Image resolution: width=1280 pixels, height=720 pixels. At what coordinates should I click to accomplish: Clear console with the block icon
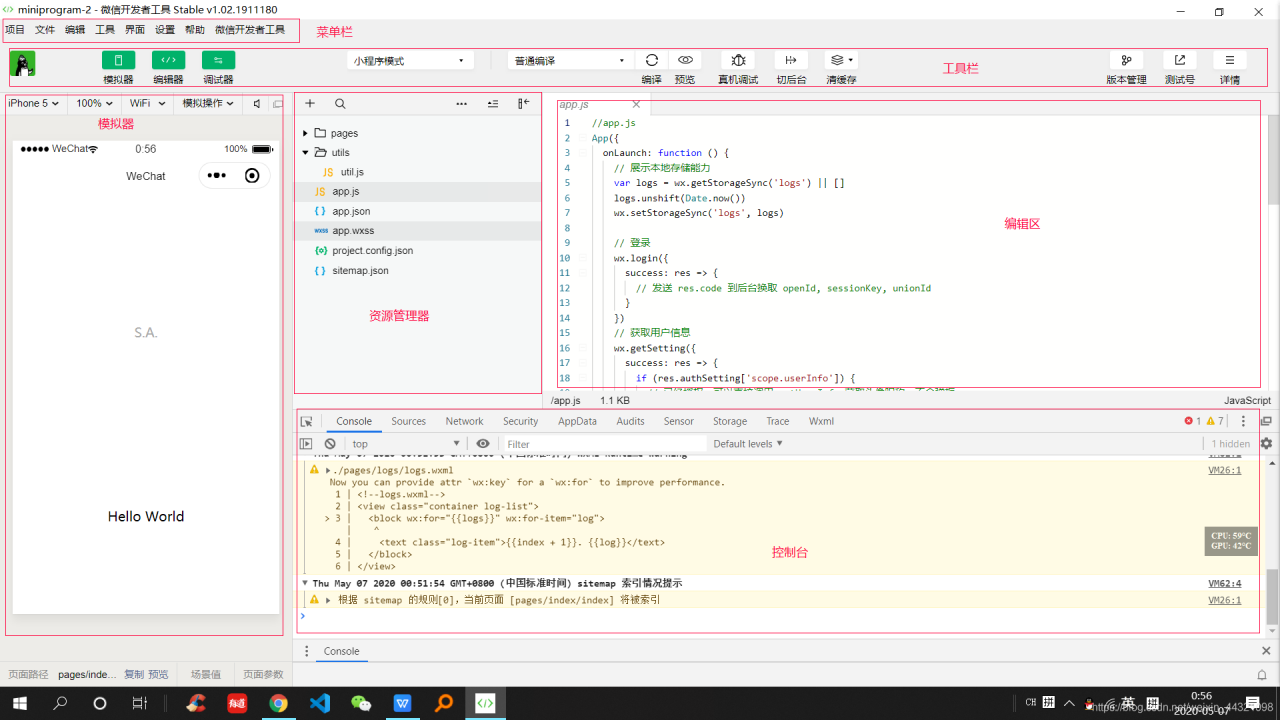[x=330, y=444]
